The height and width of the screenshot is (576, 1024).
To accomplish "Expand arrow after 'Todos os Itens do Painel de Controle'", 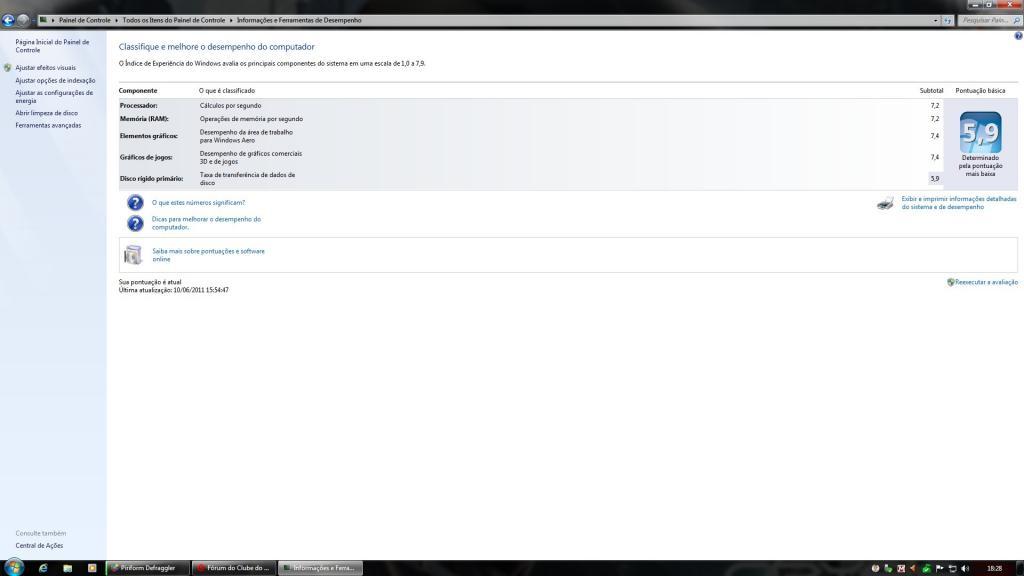I will click(231, 20).
